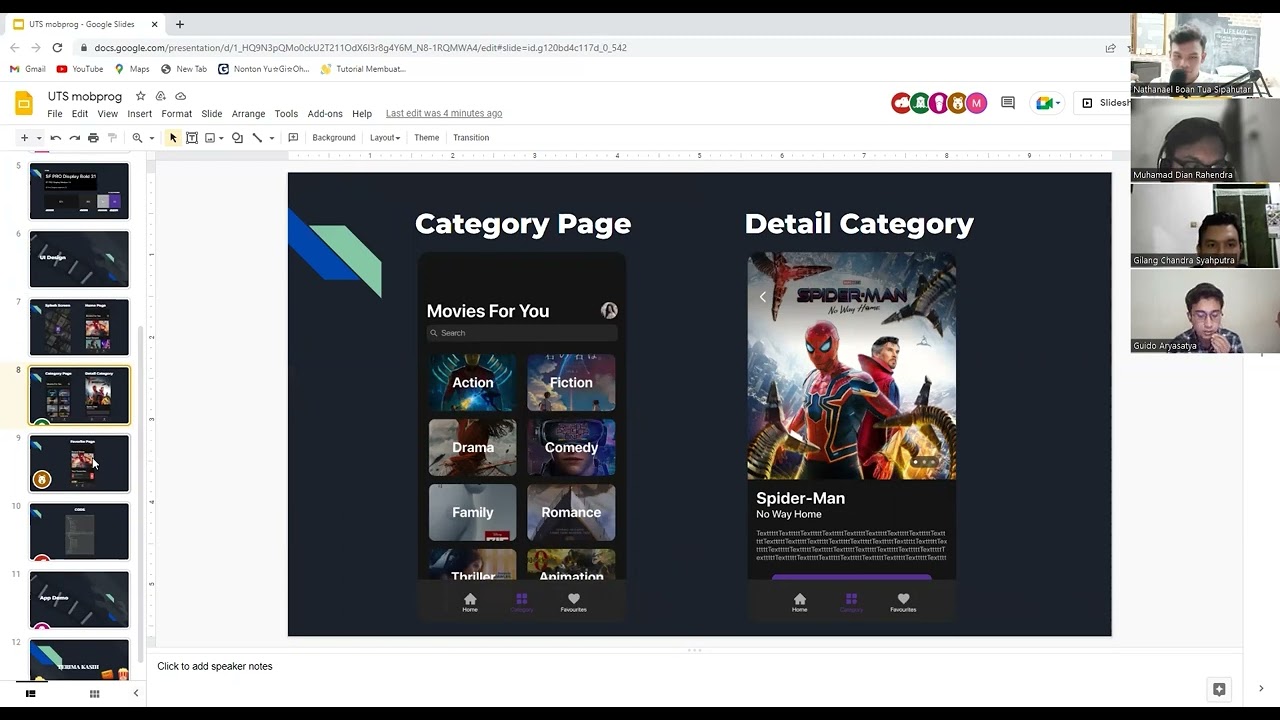Open the Background settings
The height and width of the screenshot is (720, 1280).
click(334, 138)
